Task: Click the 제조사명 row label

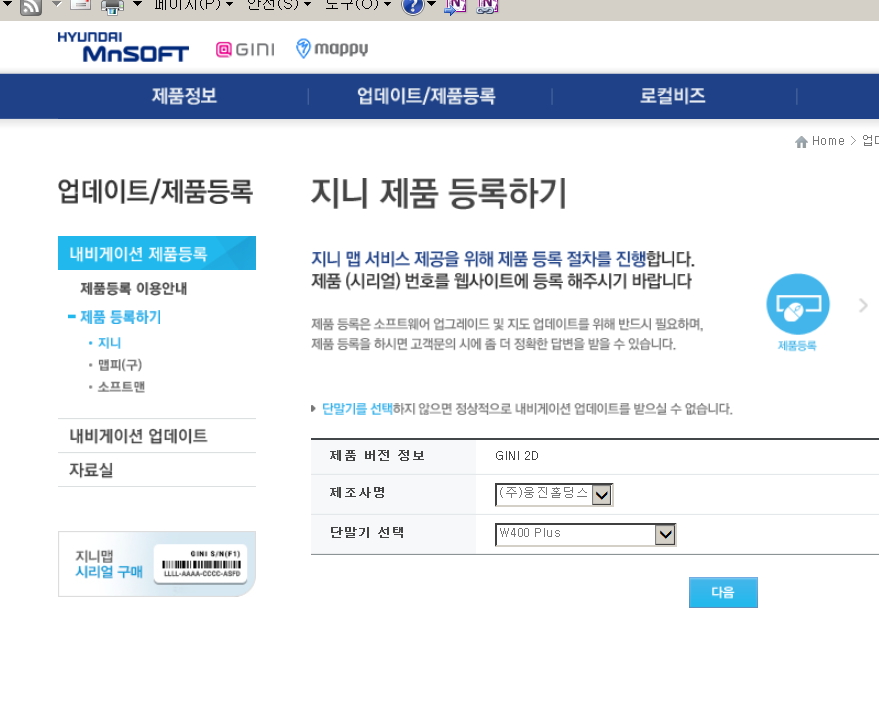Action: (x=357, y=493)
